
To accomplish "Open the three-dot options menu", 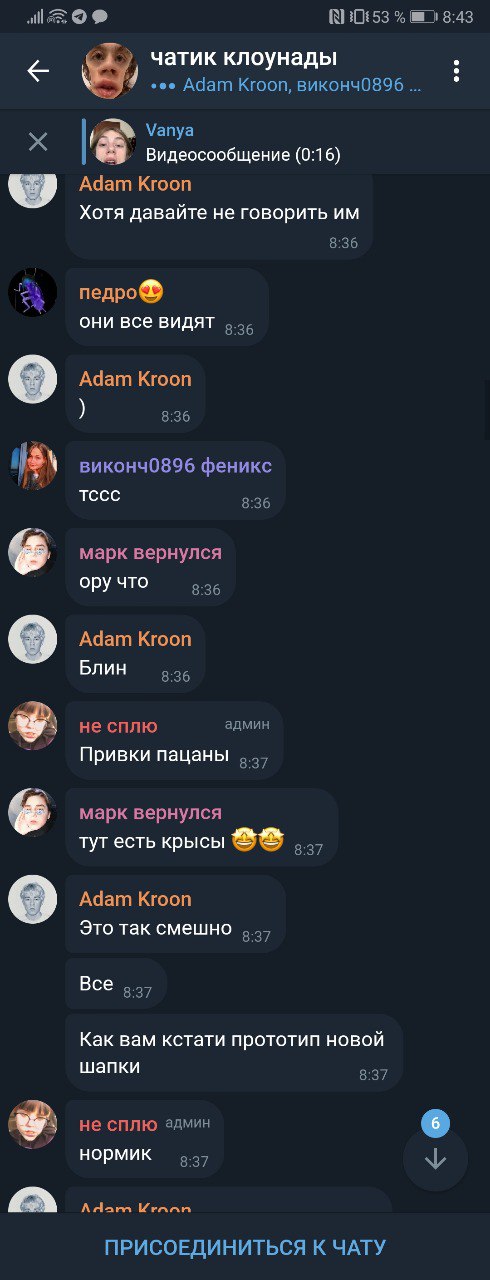I will pos(456,71).
